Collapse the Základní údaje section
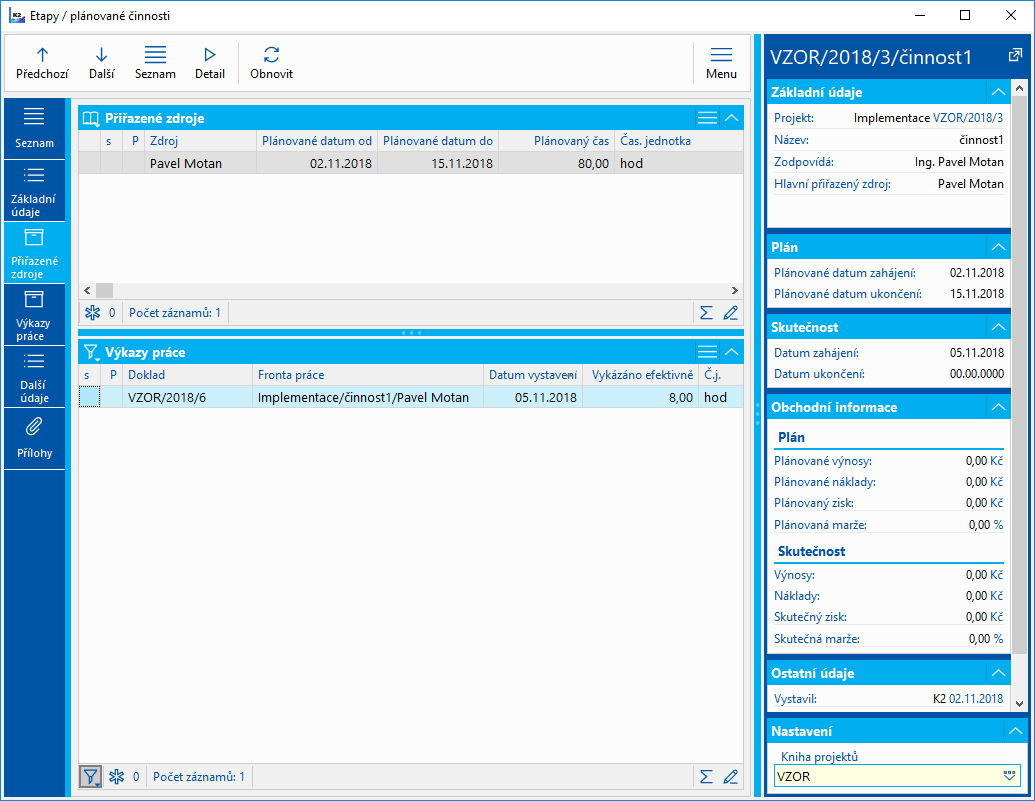The image size is (1035, 801). 997,92
